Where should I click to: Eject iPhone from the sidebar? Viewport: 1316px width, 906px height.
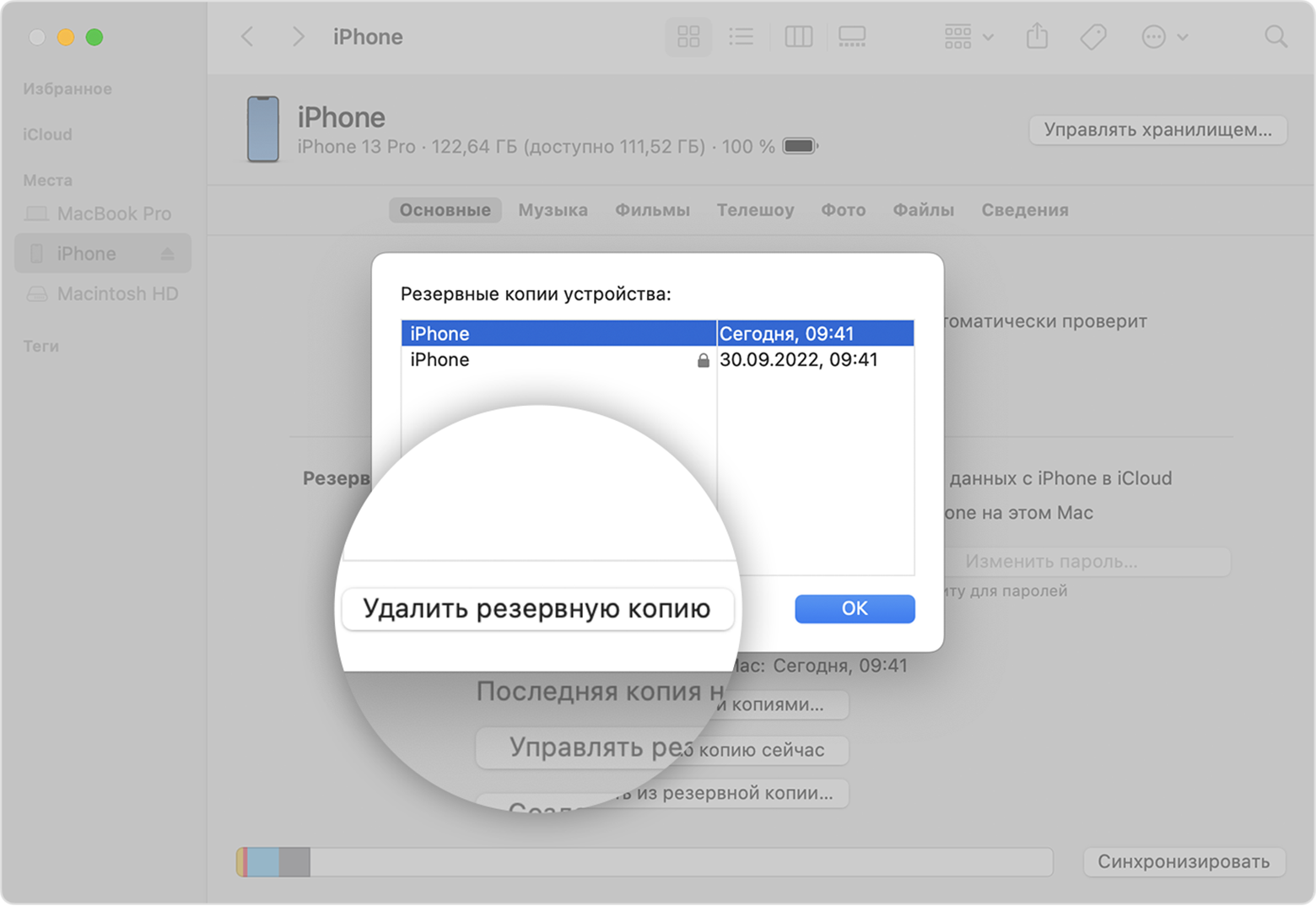point(167,254)
